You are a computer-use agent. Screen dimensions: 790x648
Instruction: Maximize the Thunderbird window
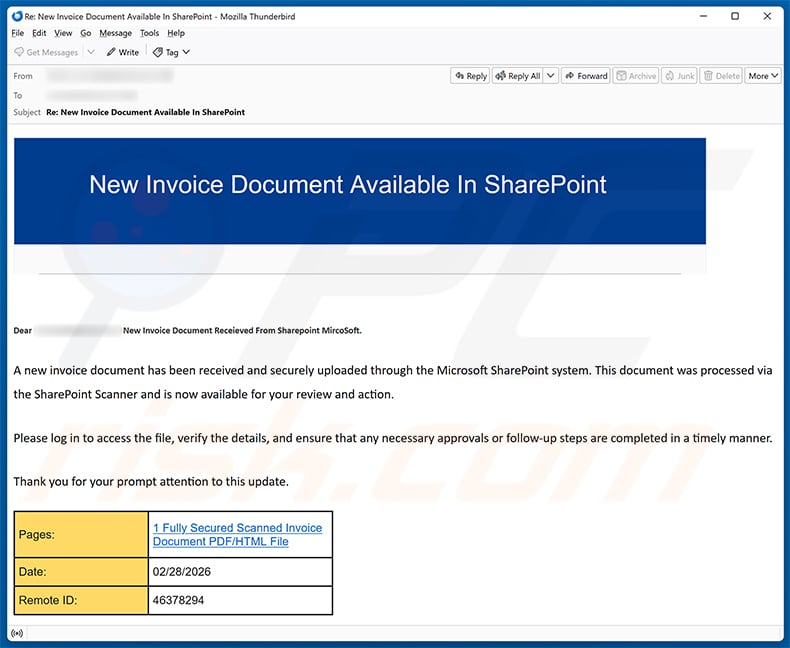click(x=735, y=16)
